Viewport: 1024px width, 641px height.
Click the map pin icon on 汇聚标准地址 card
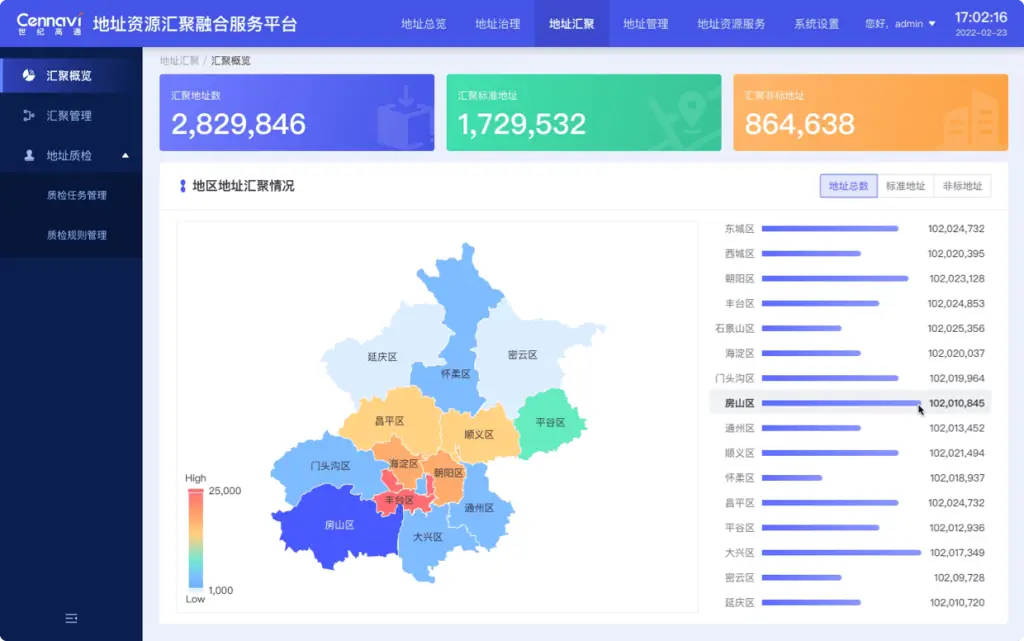point(689,113)
